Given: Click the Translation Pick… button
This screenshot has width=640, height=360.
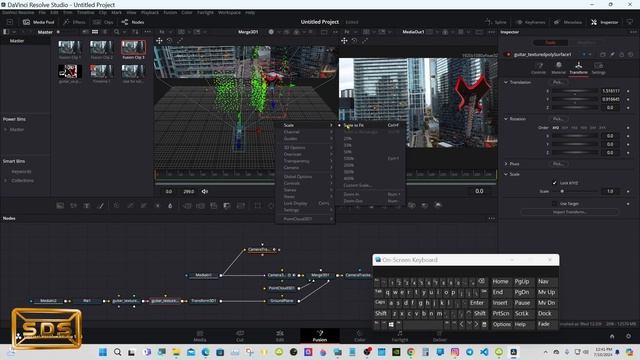Looking at the screenshot, I should [558, 82].
